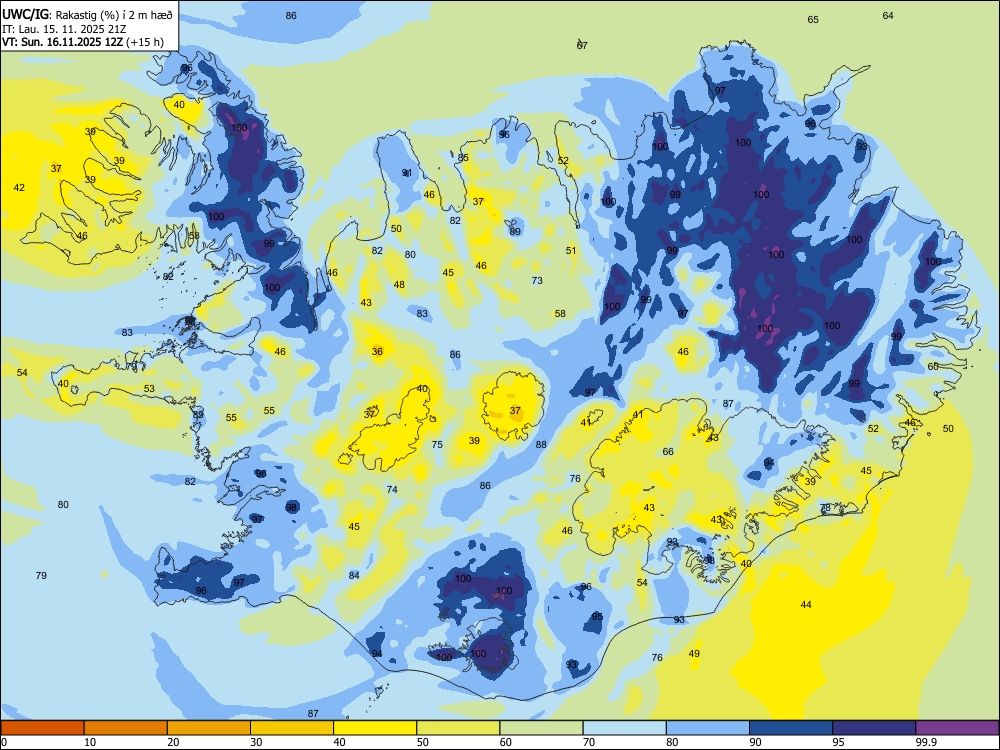
Task: Click the '64' value on the map
Action: coord(888,15)
